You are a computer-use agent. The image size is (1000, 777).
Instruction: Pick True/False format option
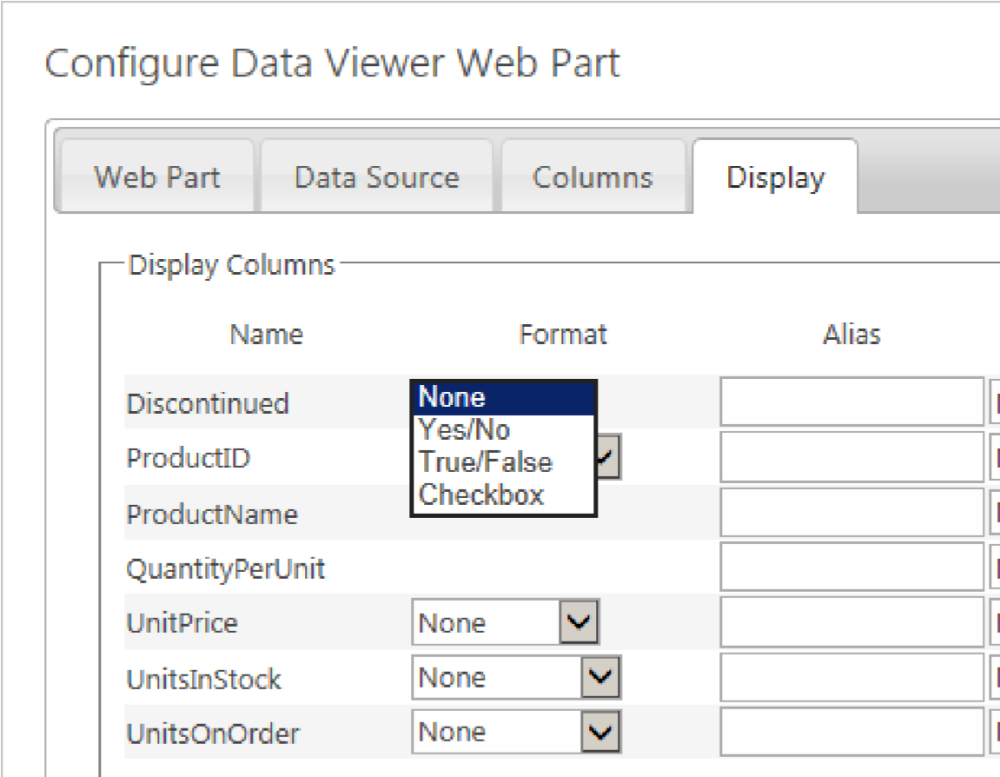tap(503, 462)
